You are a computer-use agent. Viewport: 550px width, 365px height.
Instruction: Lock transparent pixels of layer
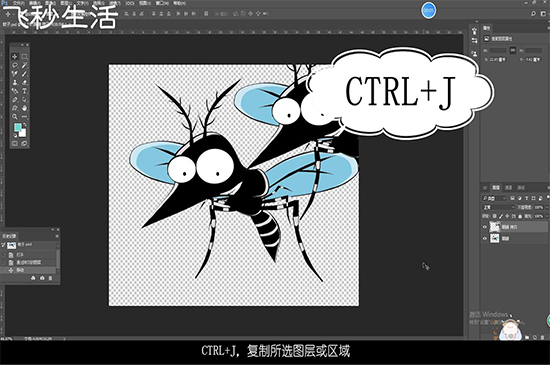[x=494, y=216]
